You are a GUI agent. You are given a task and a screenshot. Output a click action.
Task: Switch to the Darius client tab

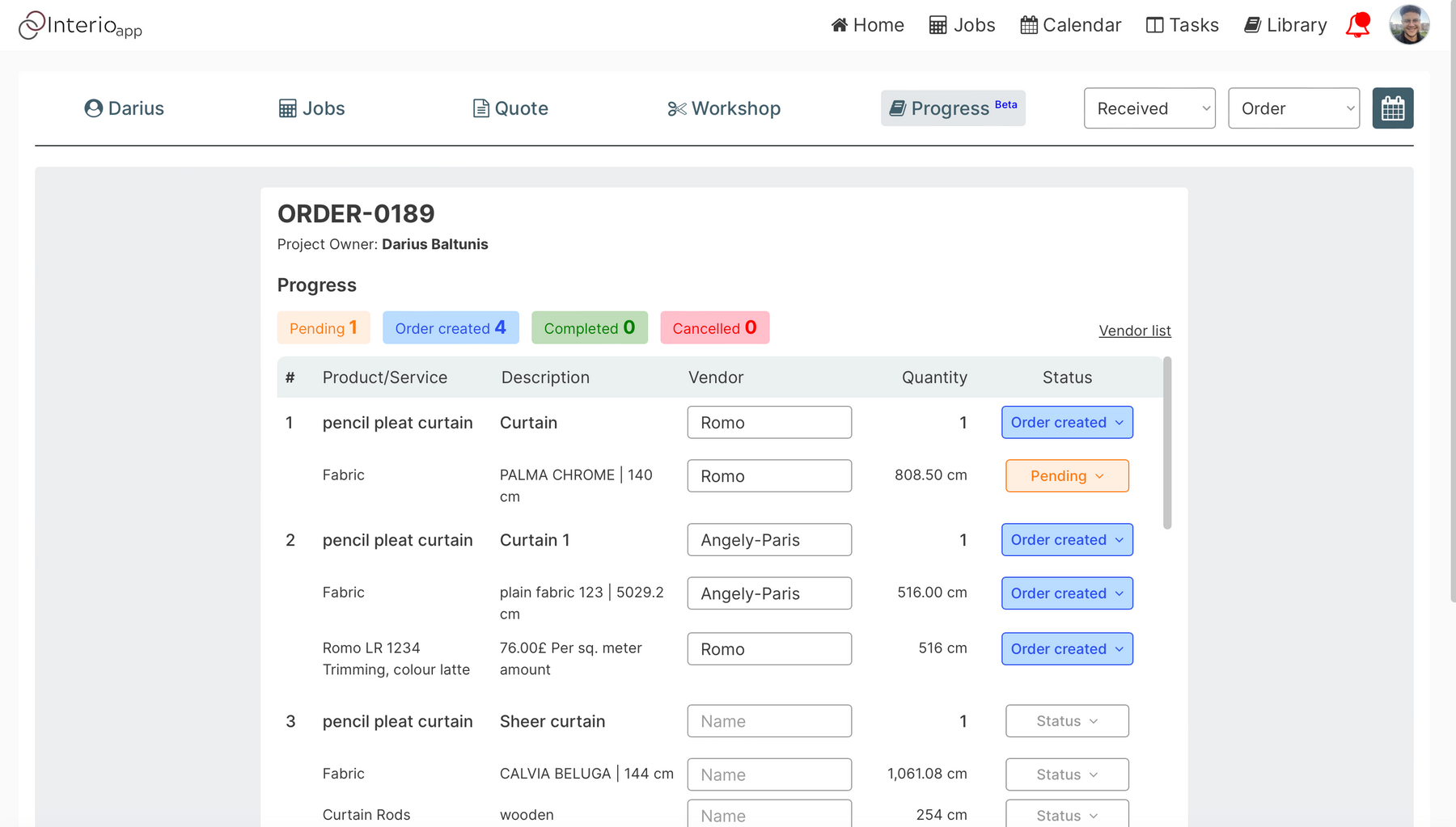click(x=124, y=108)
